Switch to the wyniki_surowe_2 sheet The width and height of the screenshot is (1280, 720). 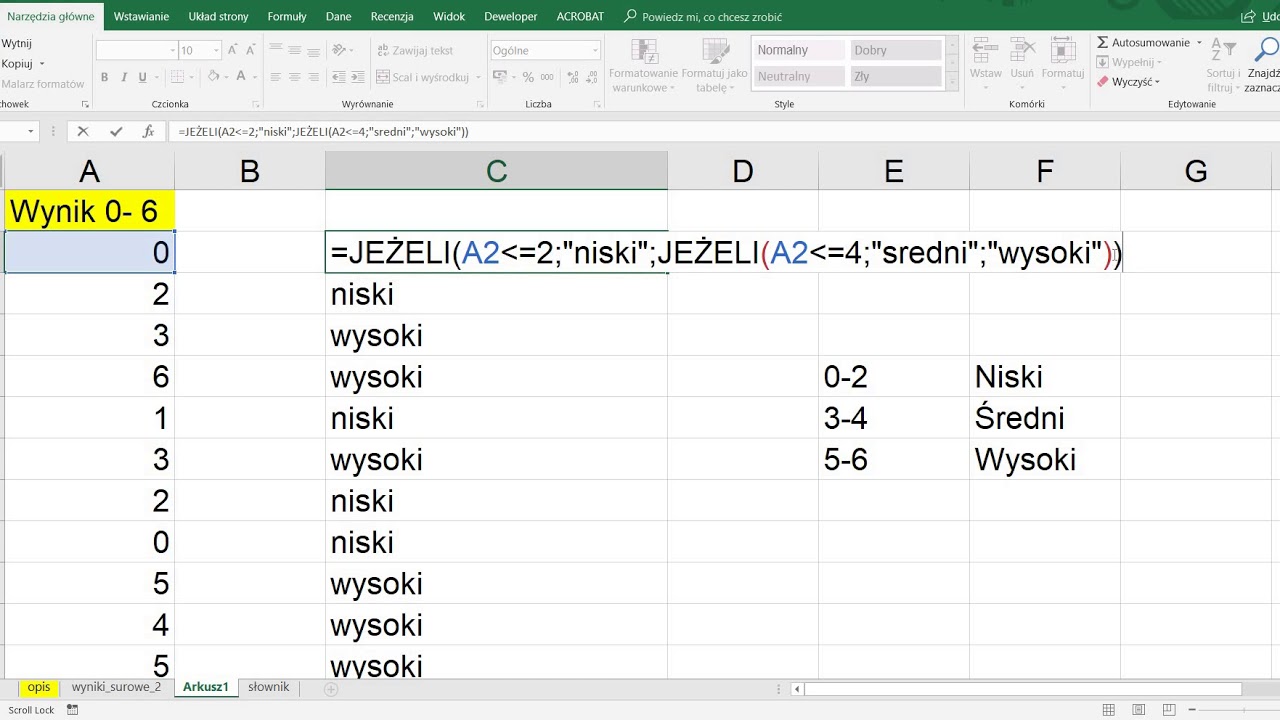click(x=116, y=688)
